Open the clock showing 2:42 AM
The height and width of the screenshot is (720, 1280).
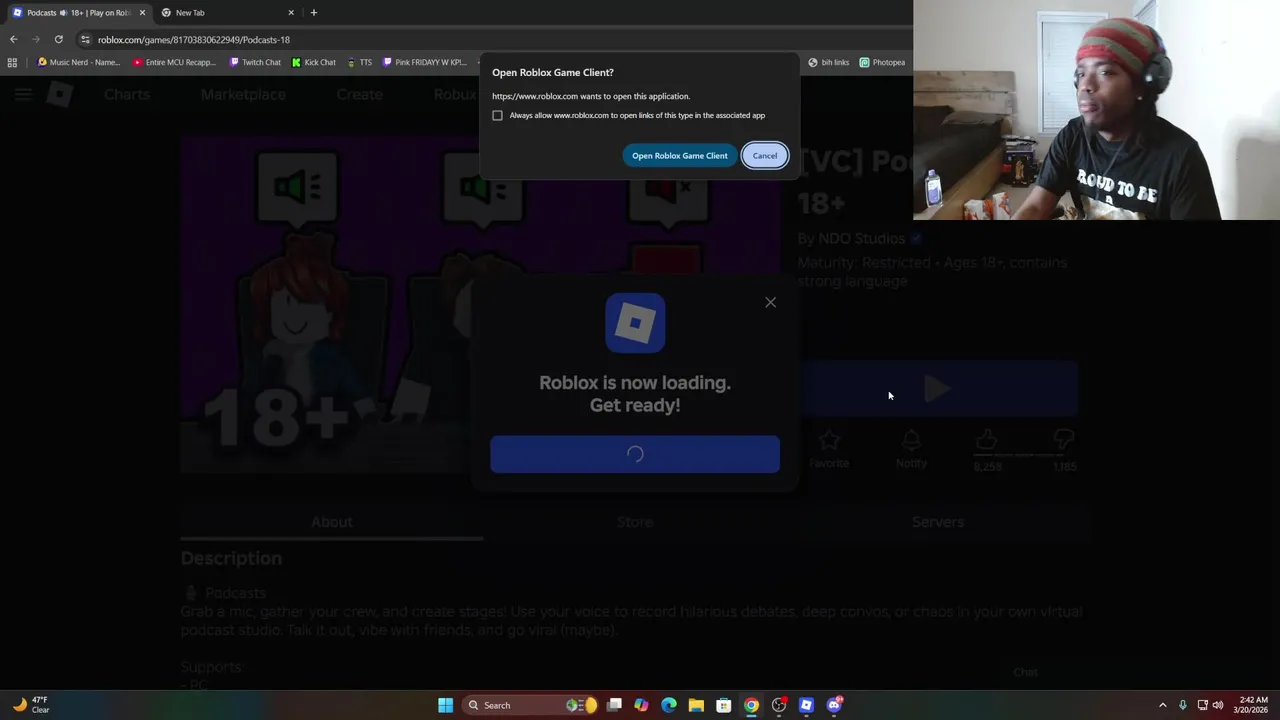click(x=1253, y=705)
